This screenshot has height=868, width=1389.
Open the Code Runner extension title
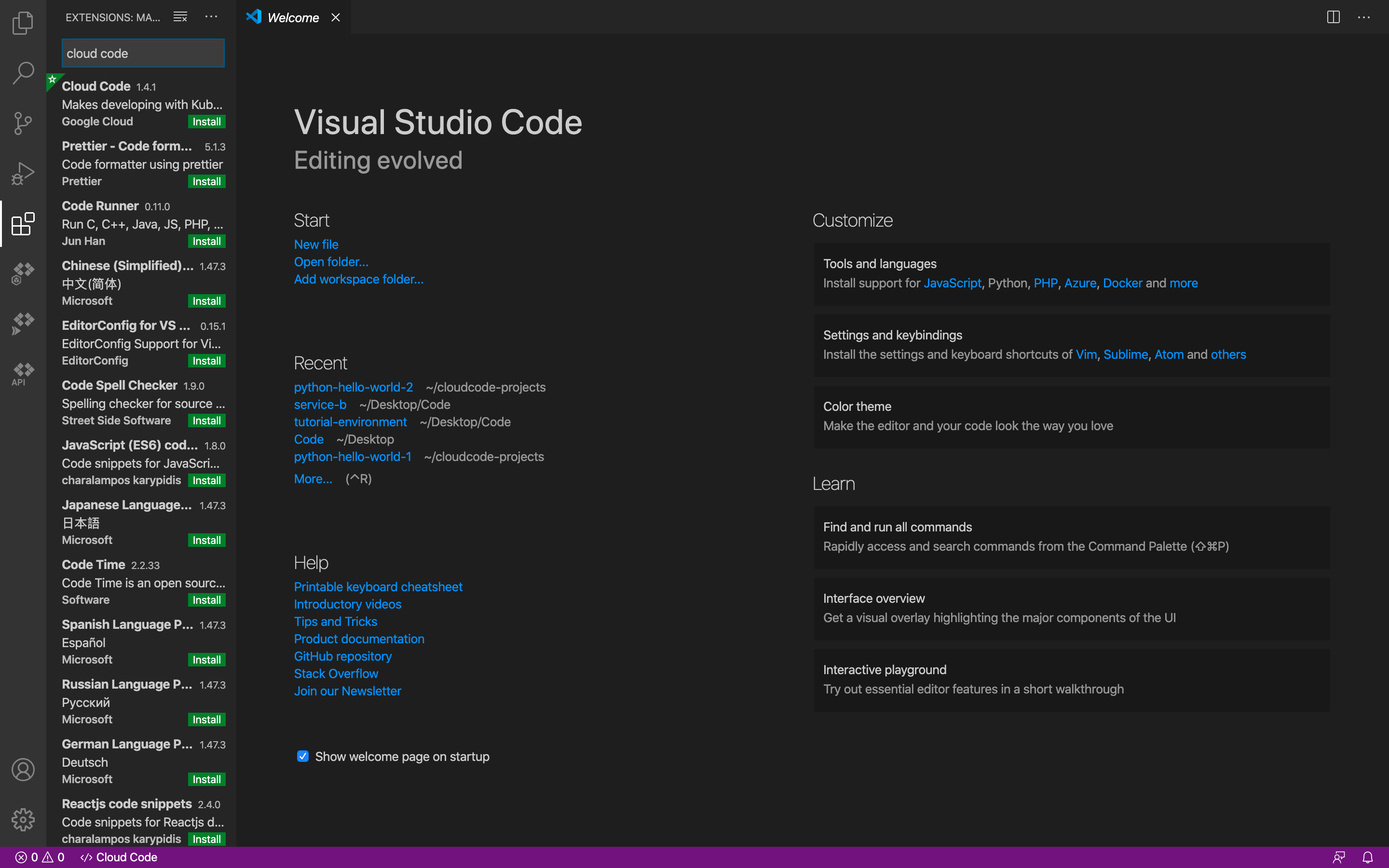click(x=100, y=205)
